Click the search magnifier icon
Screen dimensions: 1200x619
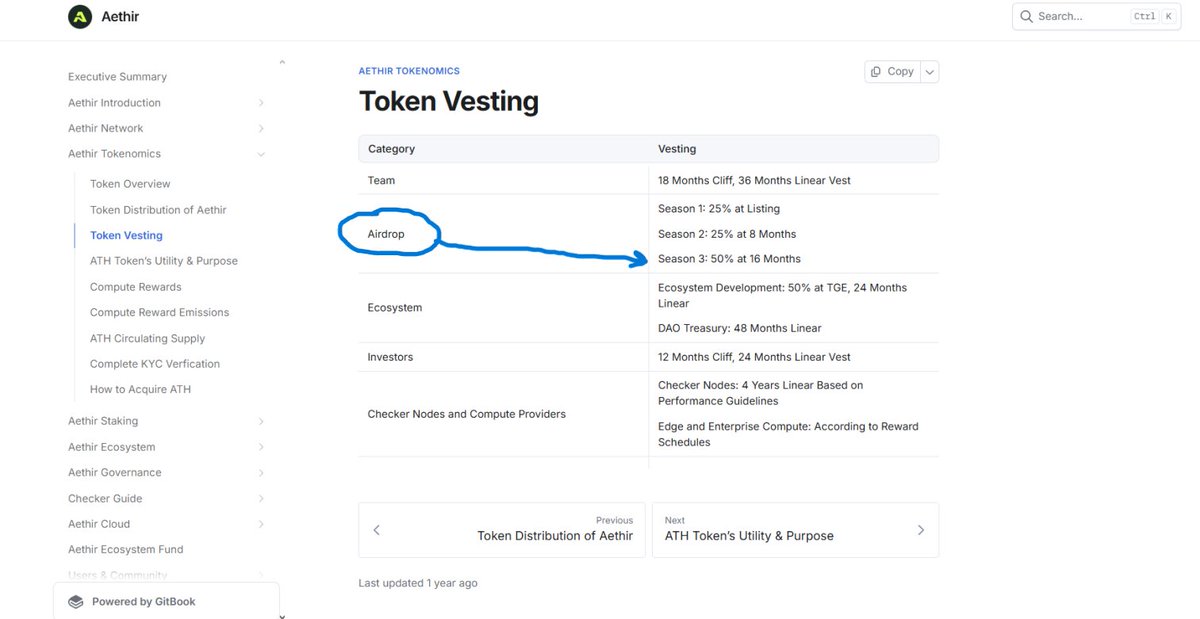[x=1026, y=16]
